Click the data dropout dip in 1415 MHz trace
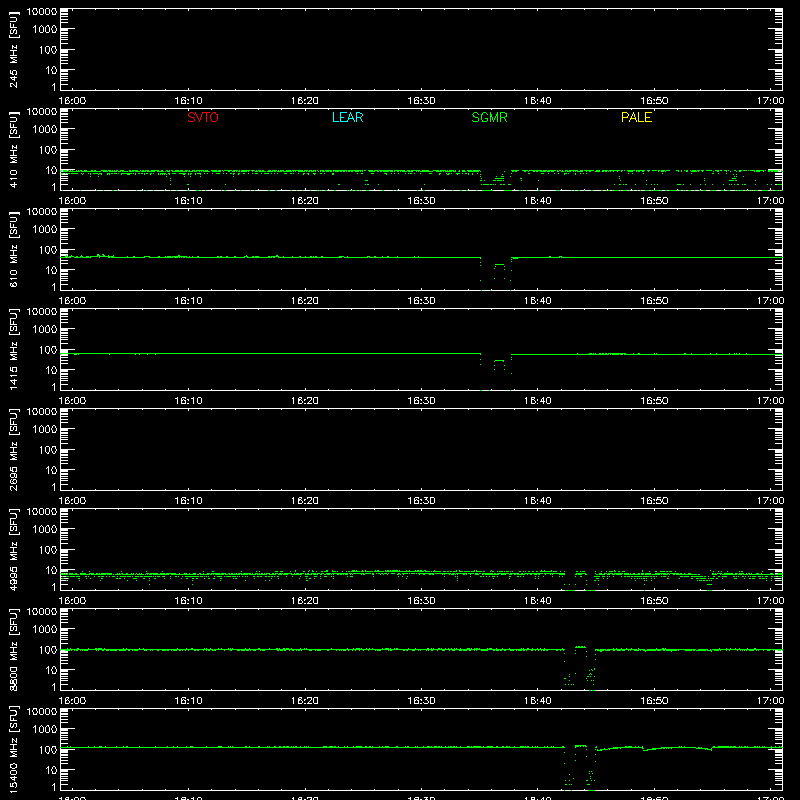The height and width of the screenshot is (800, 800). click(x=496, y=371)
